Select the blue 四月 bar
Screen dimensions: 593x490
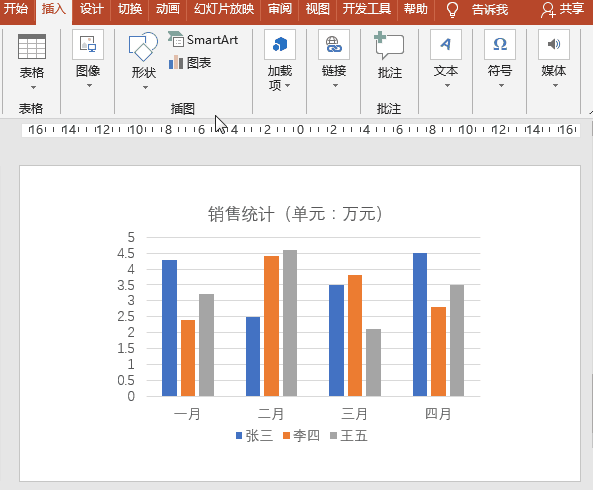click(420, 325)
